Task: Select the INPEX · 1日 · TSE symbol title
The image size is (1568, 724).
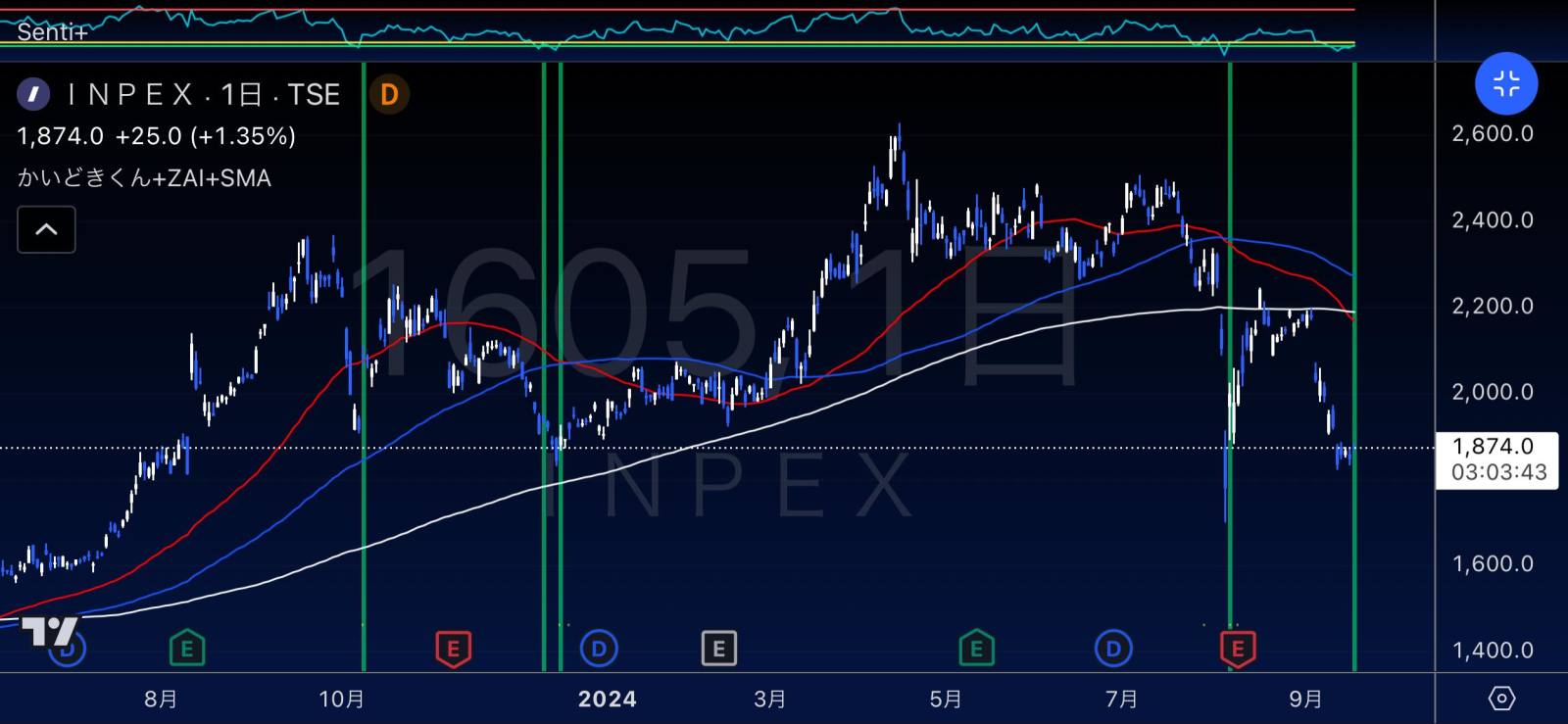Action: [204, 94]
